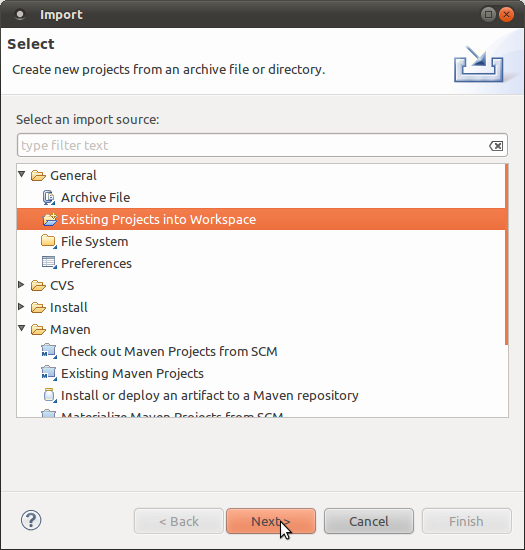
Task: Click the Install or deploy artifact jar icon
Action: [49, 395]
